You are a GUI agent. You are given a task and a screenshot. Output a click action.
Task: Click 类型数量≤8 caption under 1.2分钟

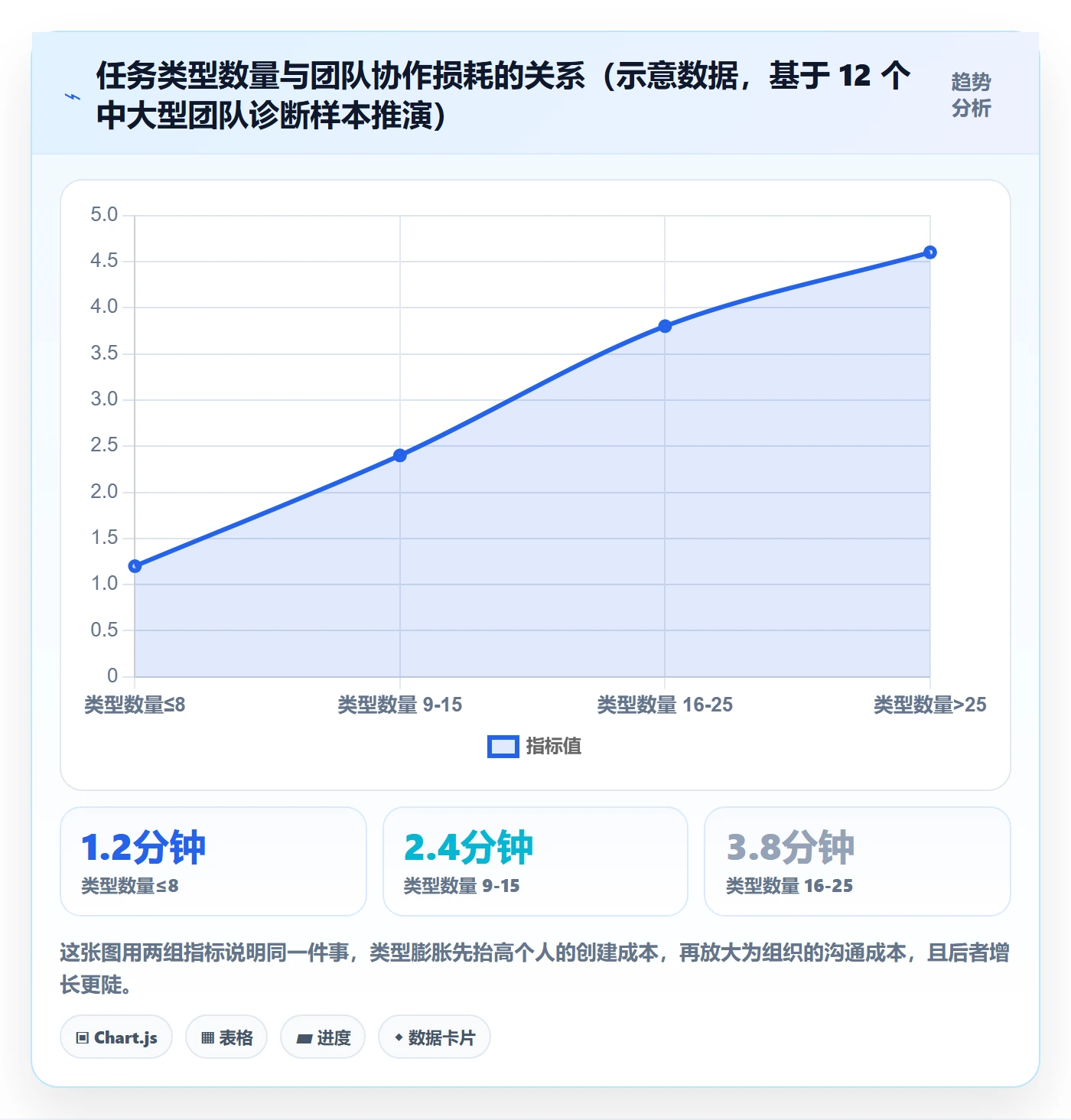pos(130,886)
